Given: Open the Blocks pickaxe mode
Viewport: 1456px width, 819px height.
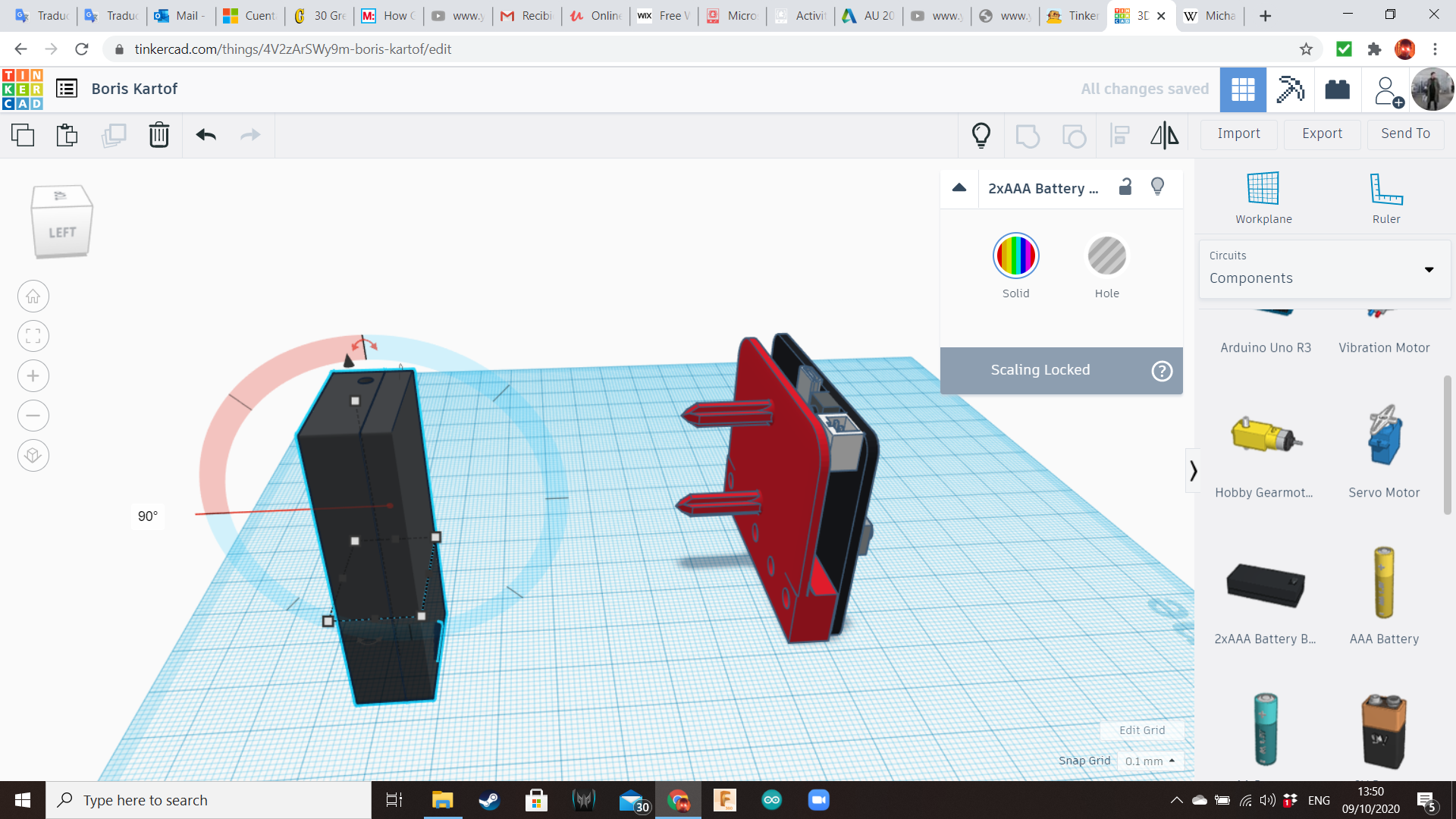Looking at the screenshot, I should pos(1290,89).
